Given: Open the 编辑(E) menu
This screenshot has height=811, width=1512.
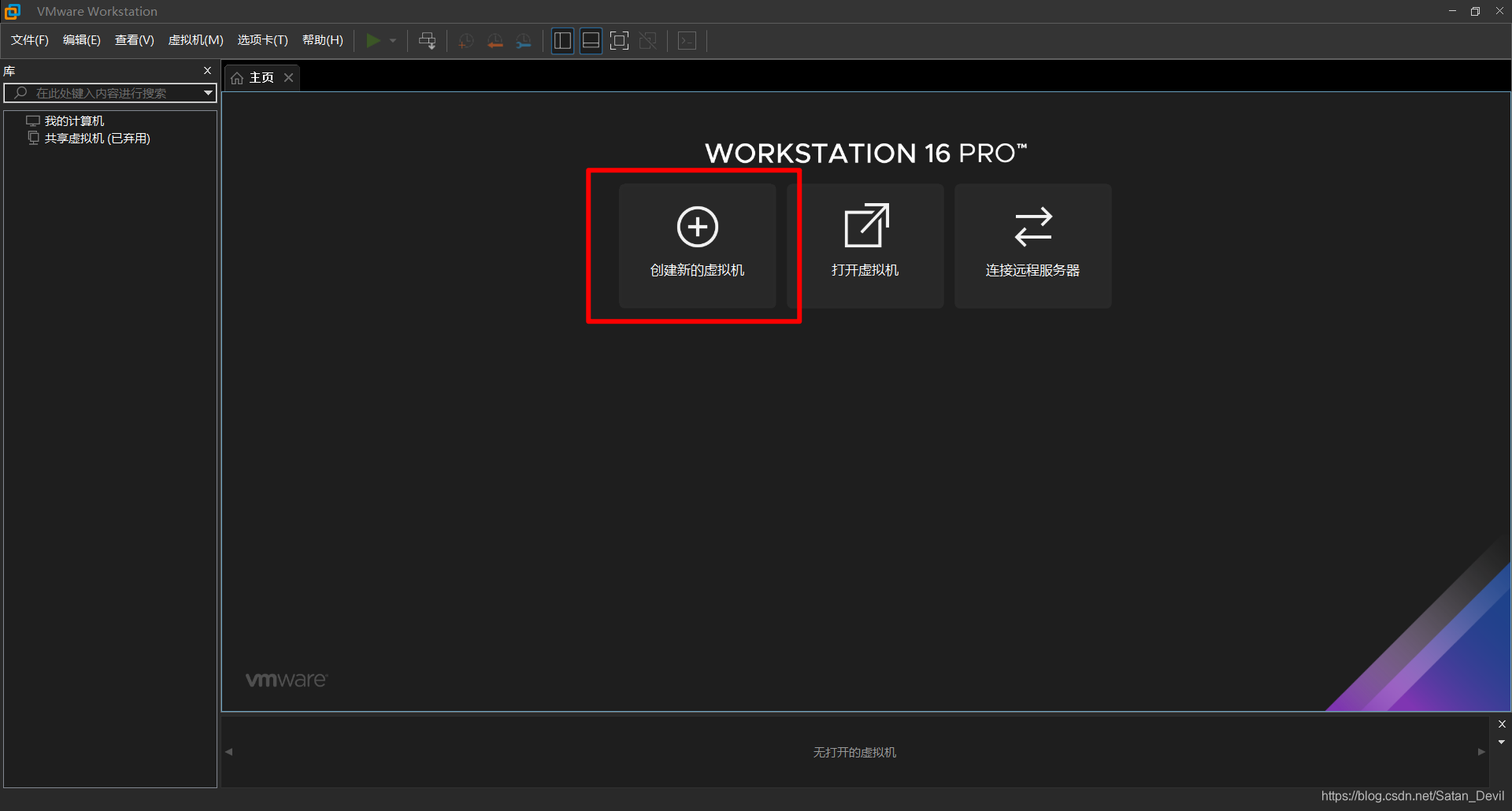Looking at the screenshot, I should tap(82, 40).
